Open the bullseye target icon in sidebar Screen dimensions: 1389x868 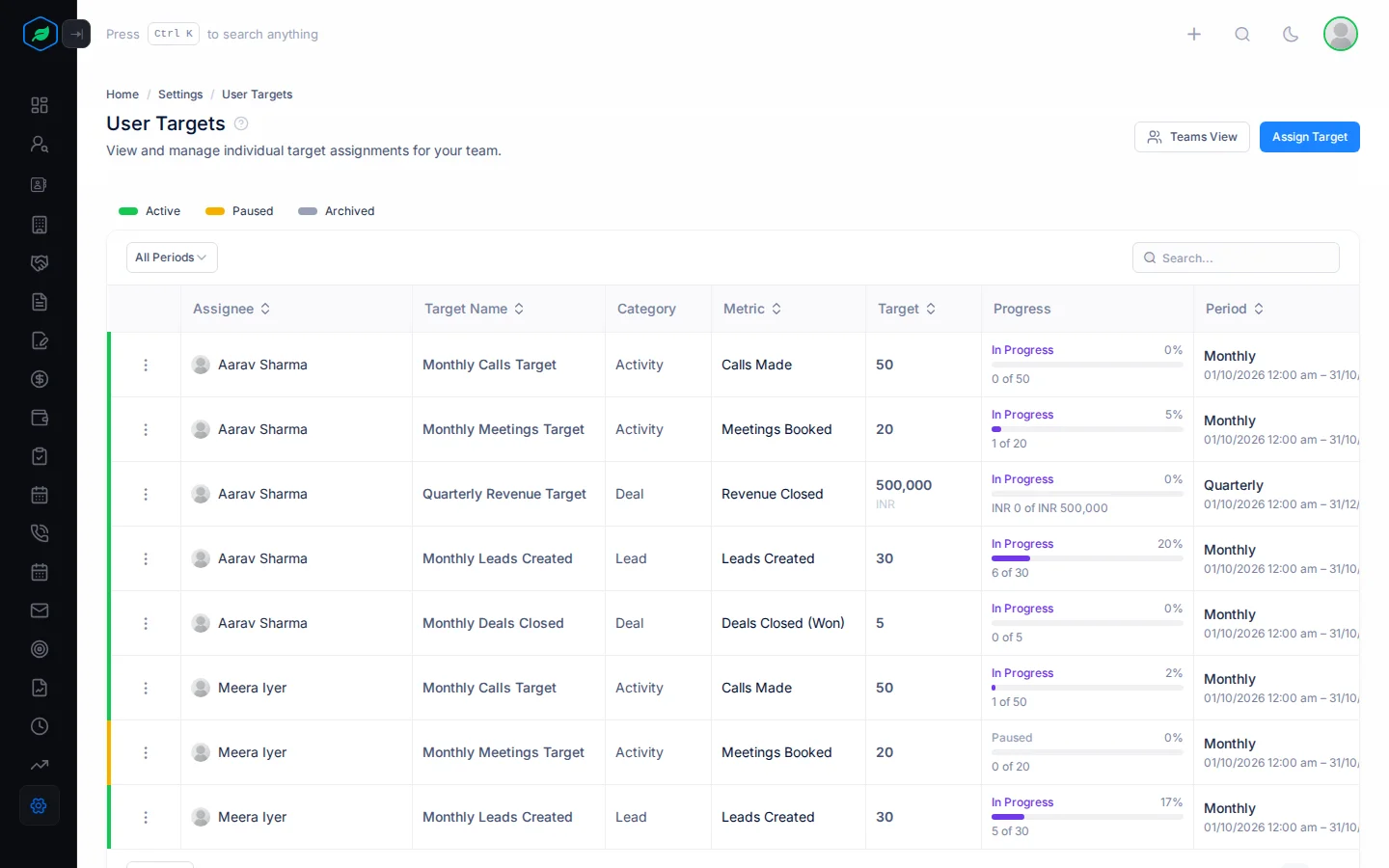coord(40,649)
